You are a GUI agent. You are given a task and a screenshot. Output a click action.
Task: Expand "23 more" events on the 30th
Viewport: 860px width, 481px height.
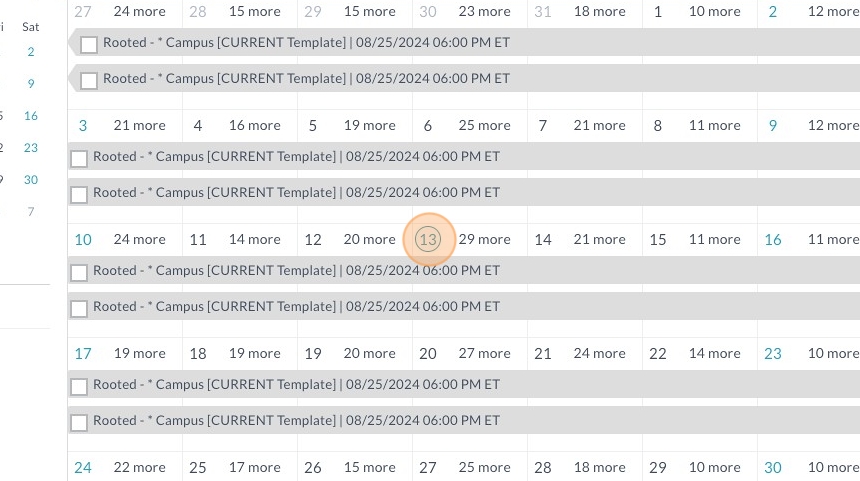point(484,12)
